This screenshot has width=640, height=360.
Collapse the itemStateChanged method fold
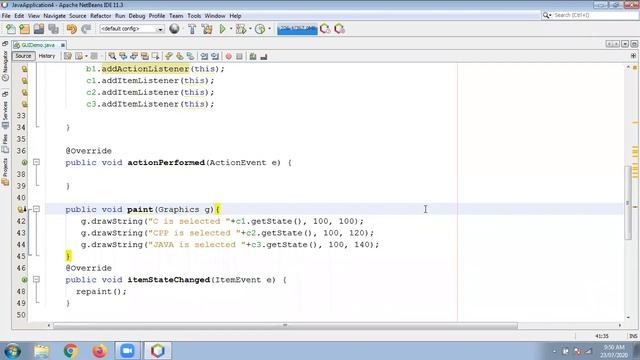36,280
